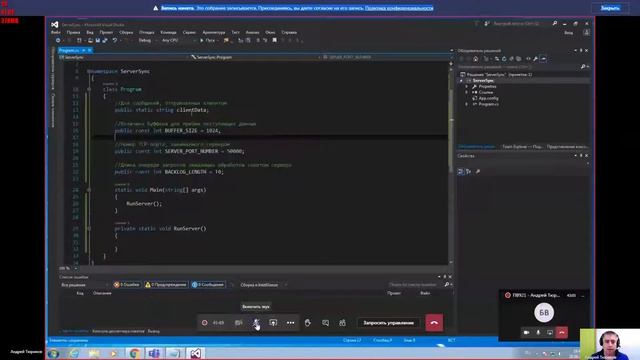The height and width of the screenshot is (360, 640).
Task: Select the Categorized view icon in Properties panel
Action: (x=460, y=171)
